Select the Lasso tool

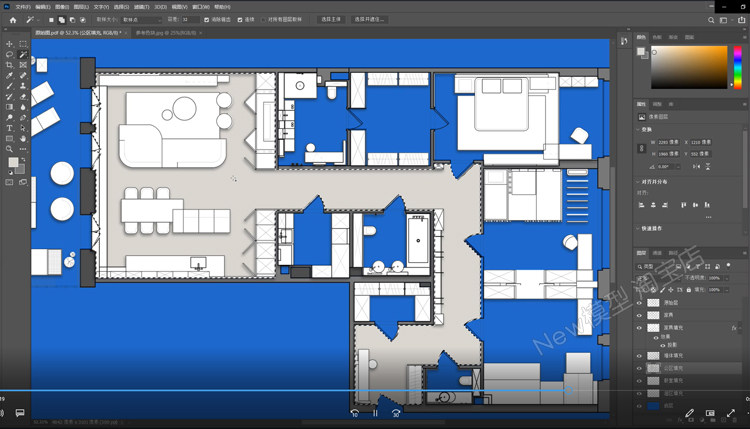[x=10, y=55]
